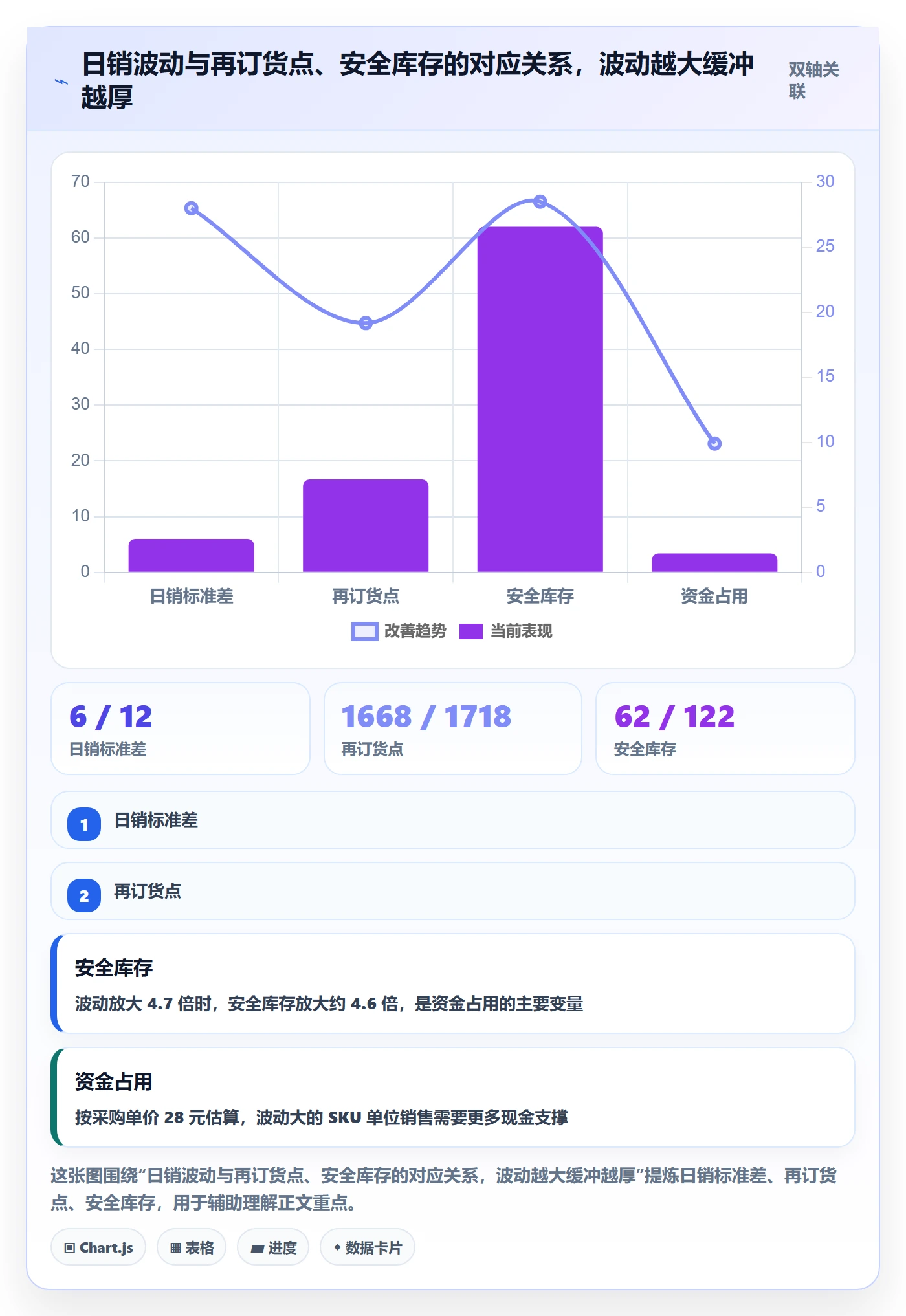Click the number 2 badge
This screenshot has height=1316, width=906.
click(84, 895)
